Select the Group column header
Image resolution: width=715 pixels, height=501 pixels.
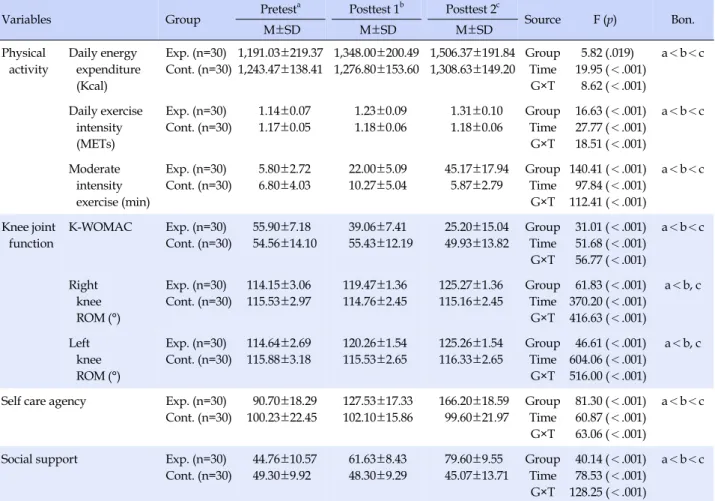point(182,20)
